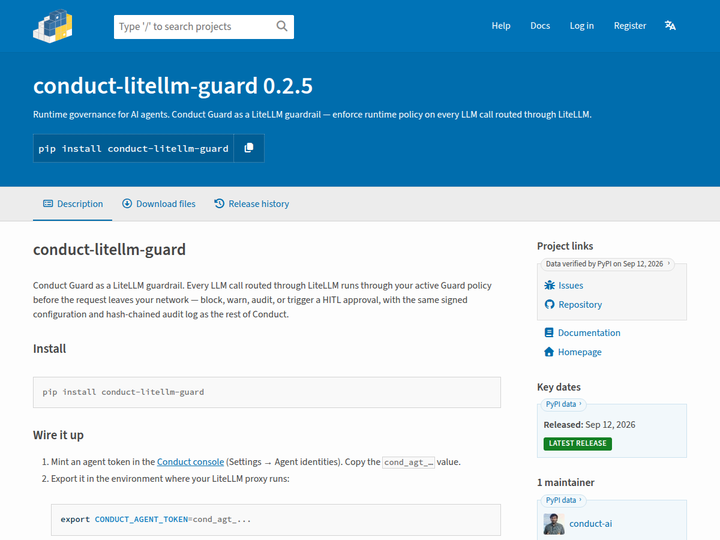
Task: Click the Install code block
Action: (267, 392)
